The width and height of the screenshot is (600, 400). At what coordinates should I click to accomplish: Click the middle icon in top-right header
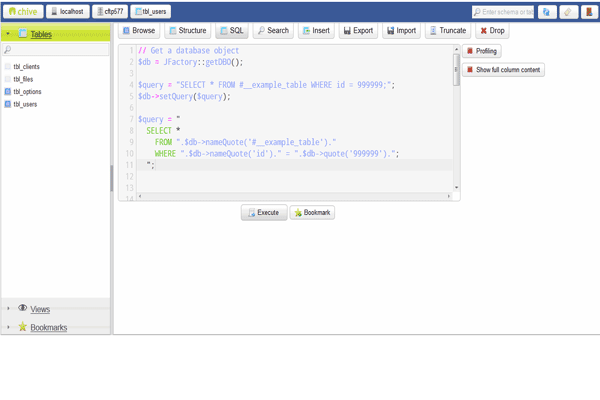(x=568, y=12)
